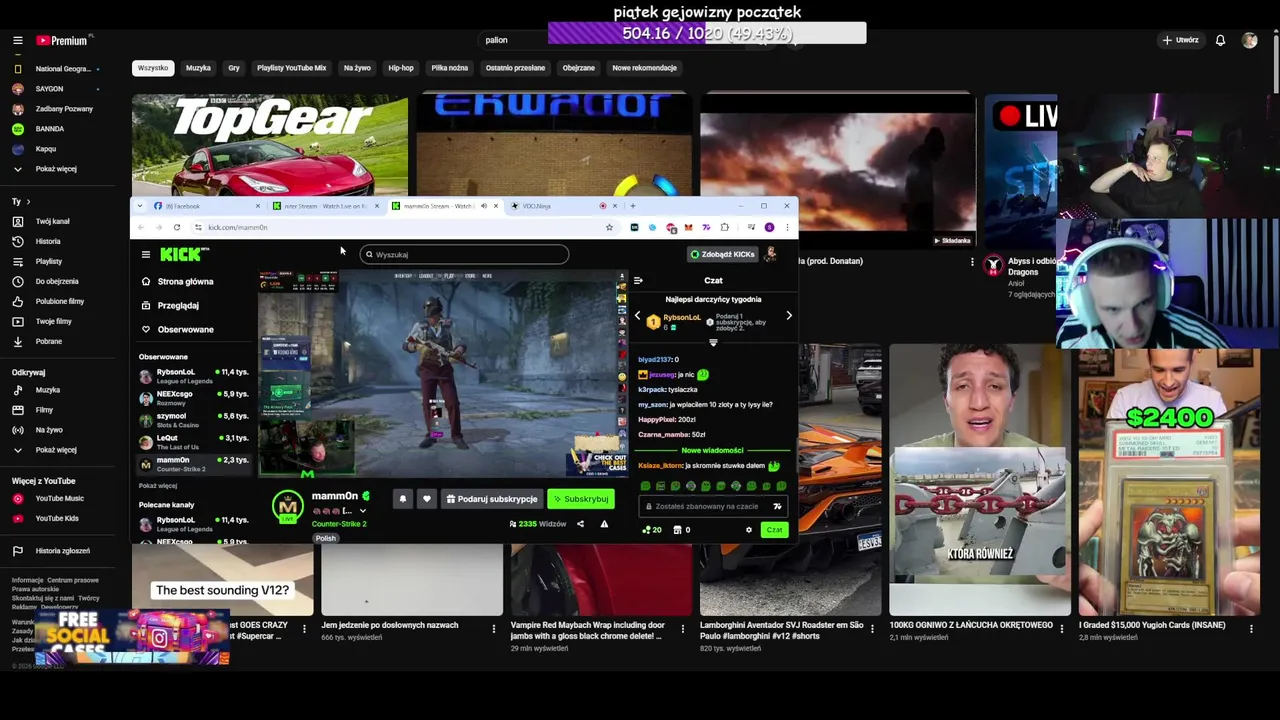
Task: Click the YouTube Utwórz button
Action: click(x=1181, y=40)
